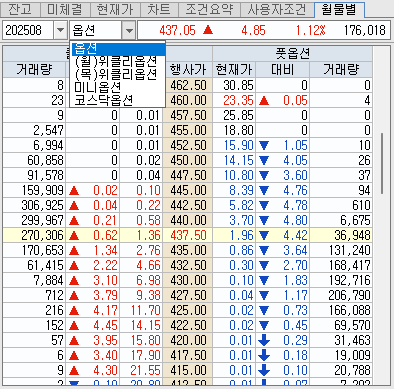394x389 pixels.
Task: Select the highlighted 437.50 strike price cell
Action: [x=188, y=235]
